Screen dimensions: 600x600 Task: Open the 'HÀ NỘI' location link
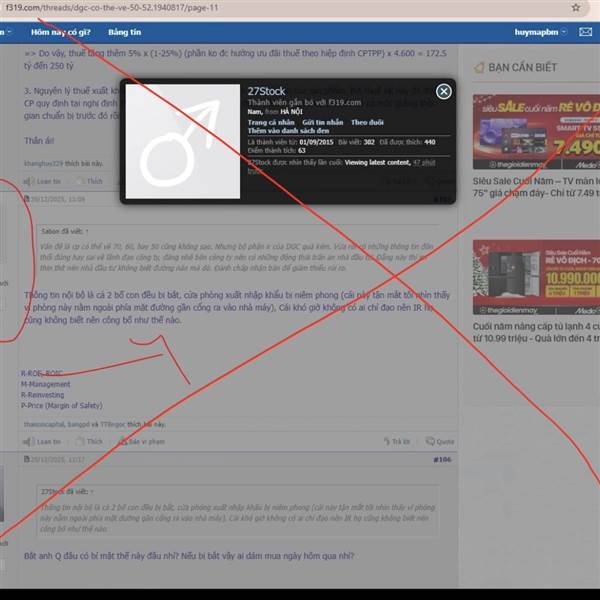pyautogui.click(x=291, y=112)
